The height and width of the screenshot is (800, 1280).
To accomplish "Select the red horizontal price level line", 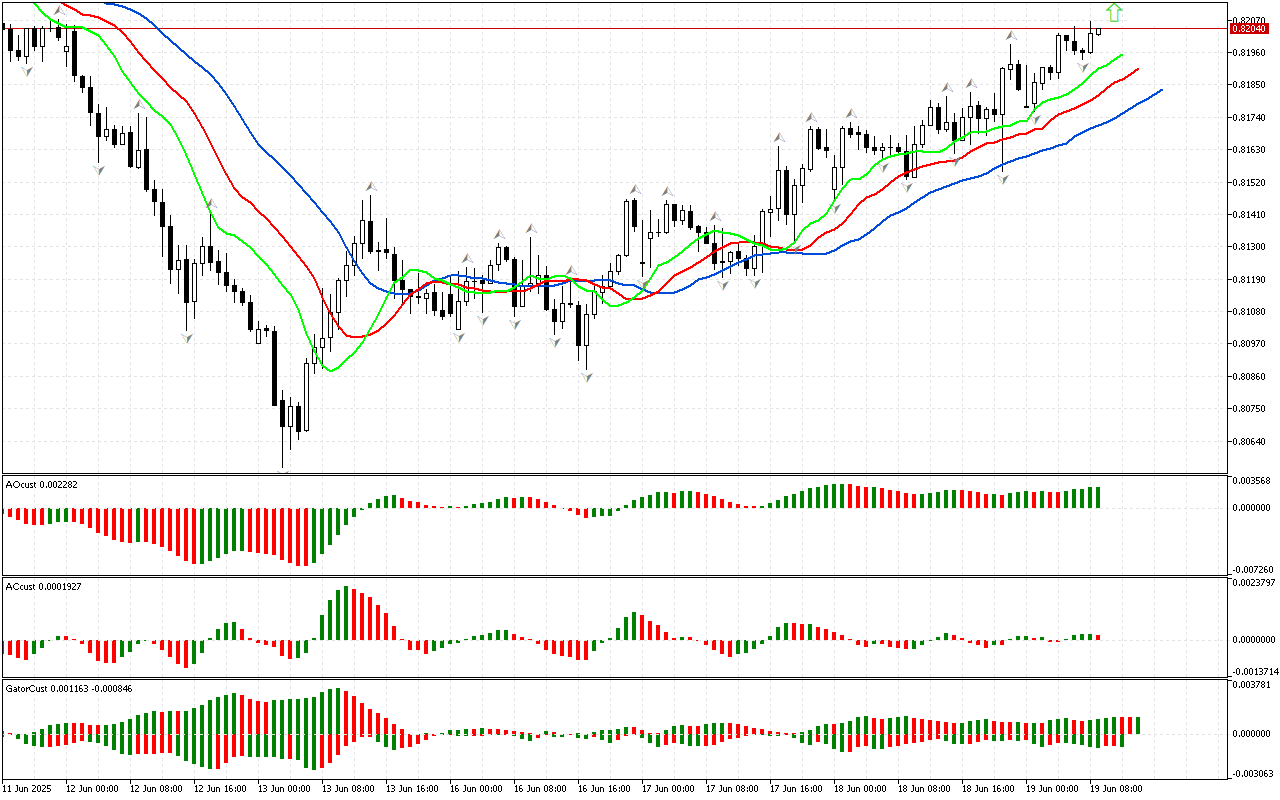I will pyautogui.click(x=600, y=29).
